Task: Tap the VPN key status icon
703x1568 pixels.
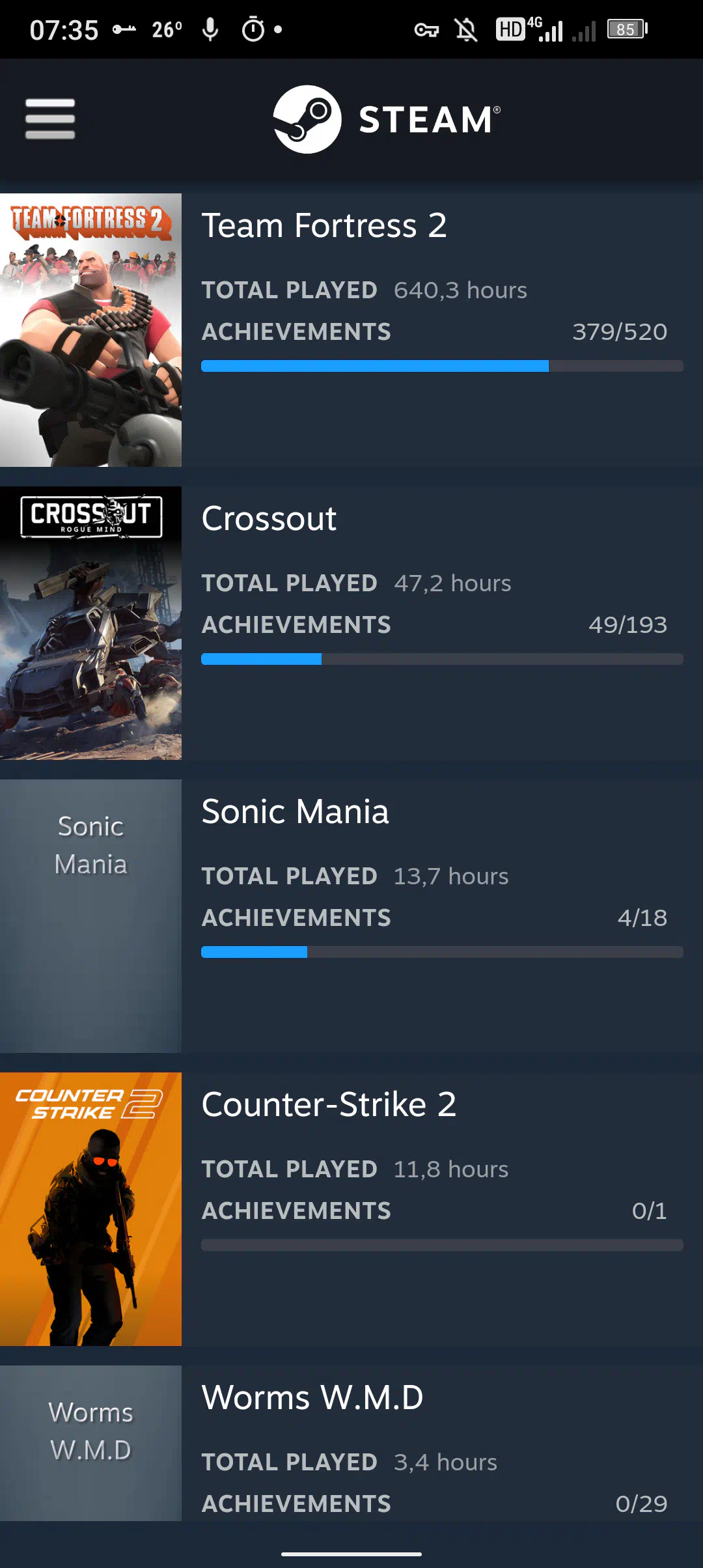Action: (426, 30)
